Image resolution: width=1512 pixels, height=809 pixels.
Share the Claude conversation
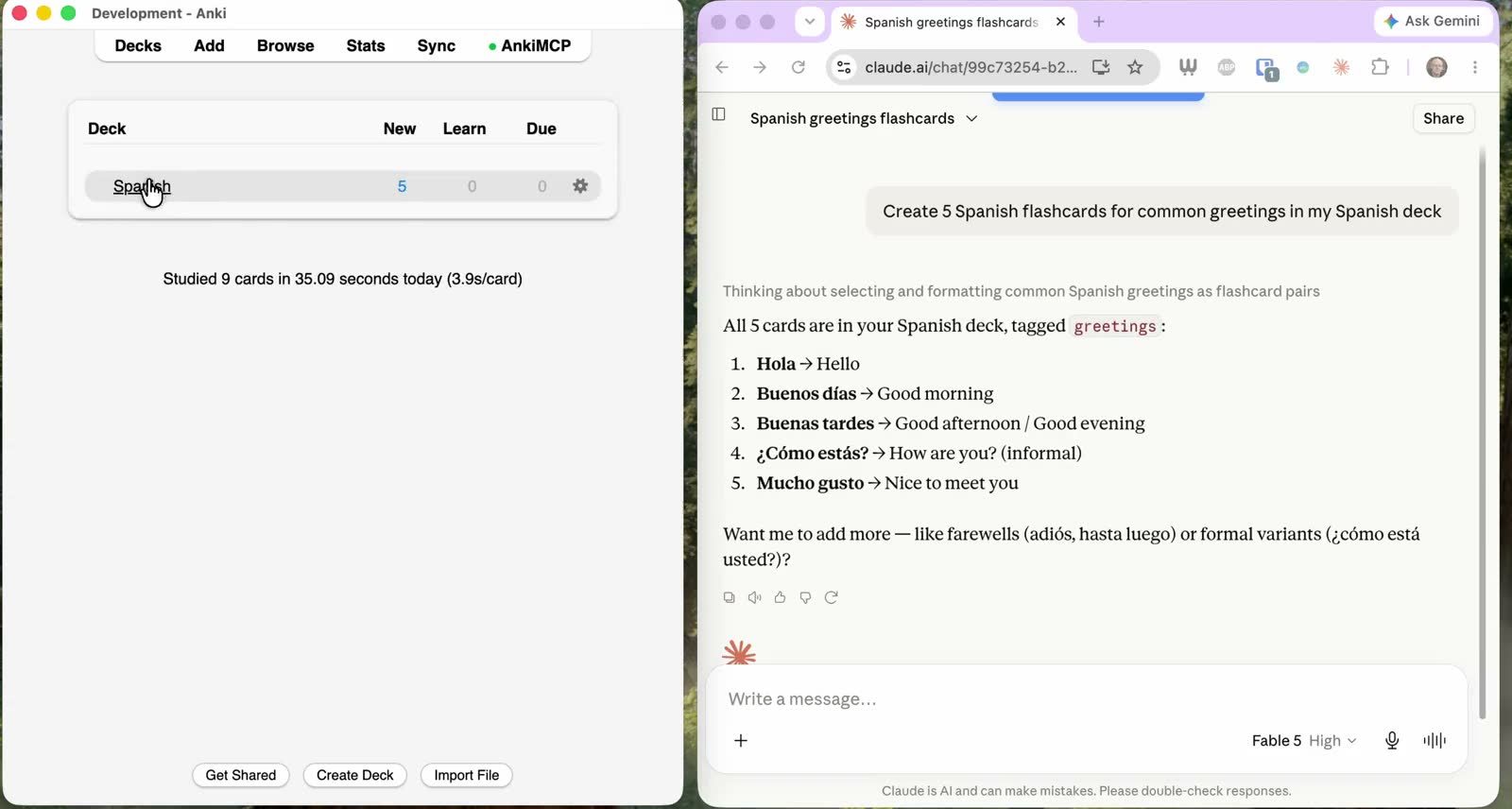pos(1443,118)
